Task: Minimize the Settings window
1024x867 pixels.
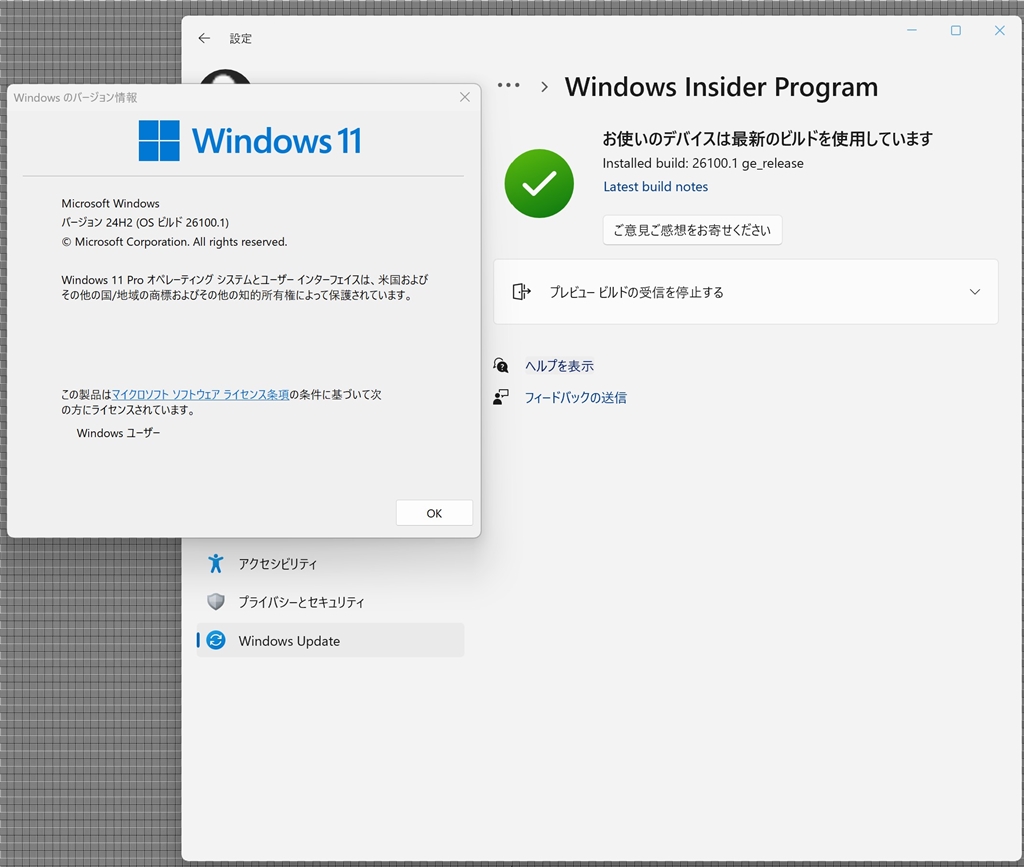Action: coord(912,30)
